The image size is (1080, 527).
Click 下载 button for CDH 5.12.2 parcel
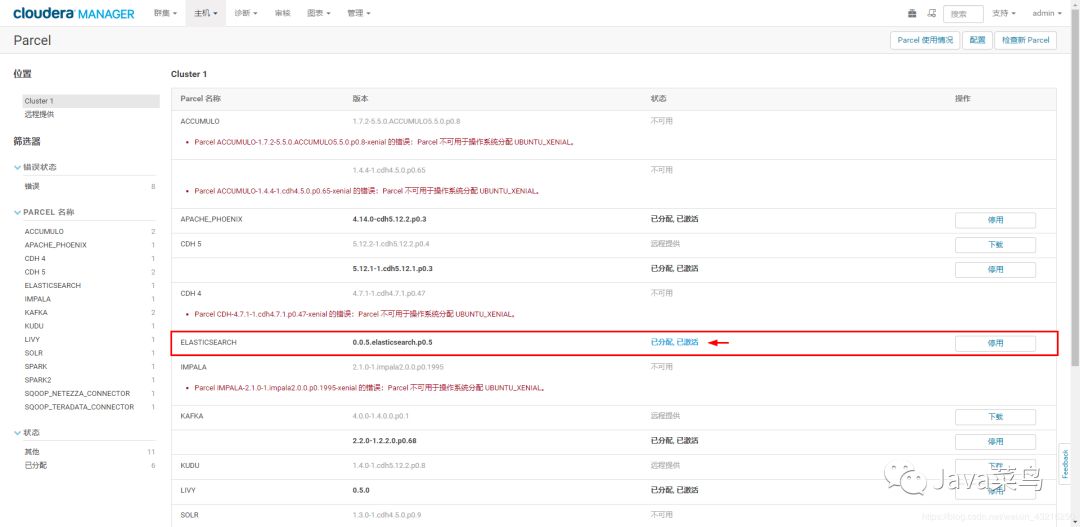tap(995, 245)
